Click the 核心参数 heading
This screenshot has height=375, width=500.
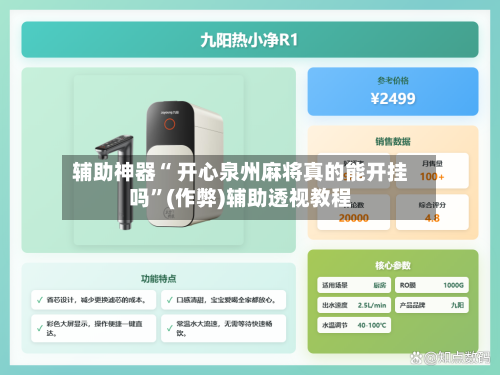pyautogui.click(x=393, y=265)
